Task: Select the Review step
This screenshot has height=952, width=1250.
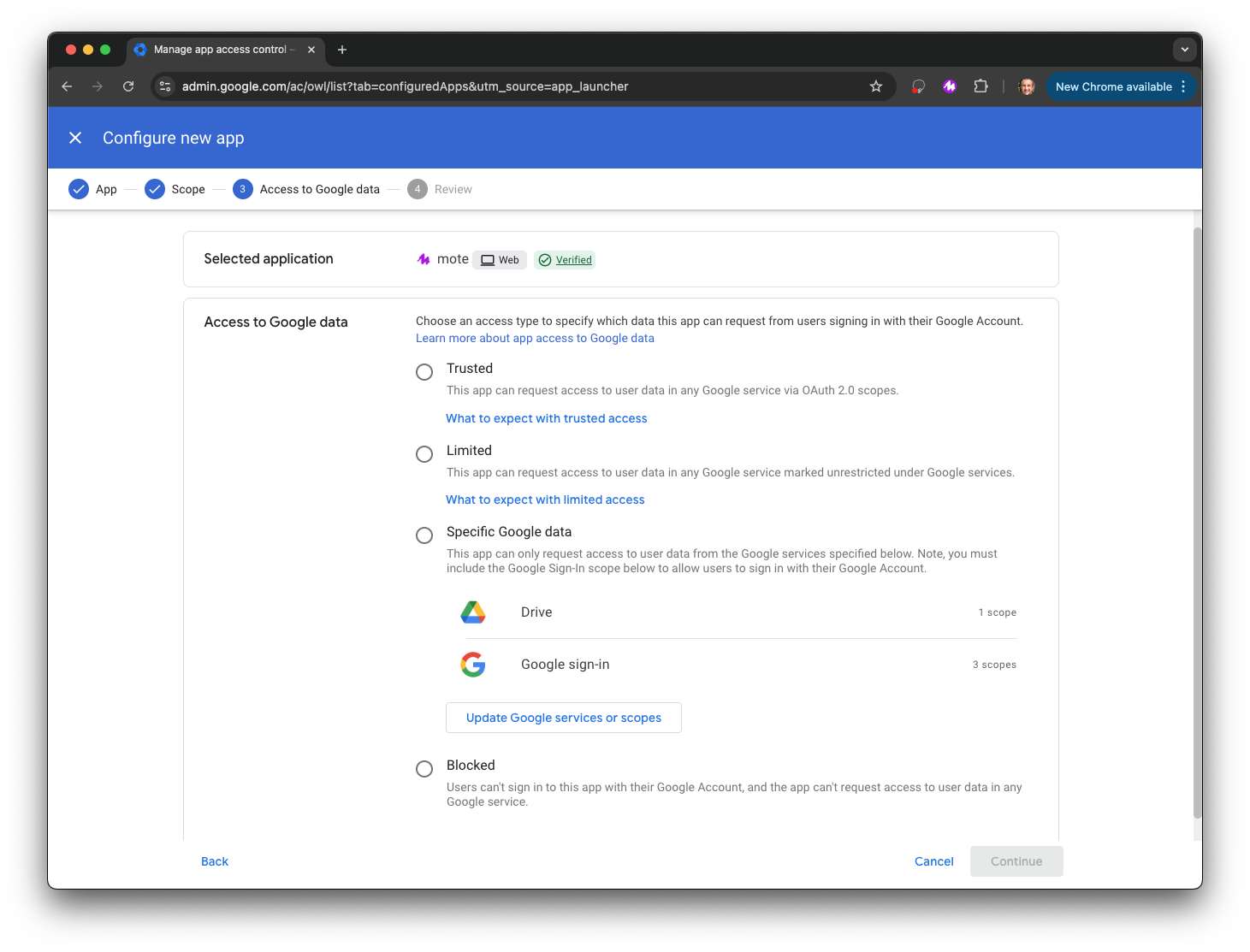Action: click(x=440, y=189)
